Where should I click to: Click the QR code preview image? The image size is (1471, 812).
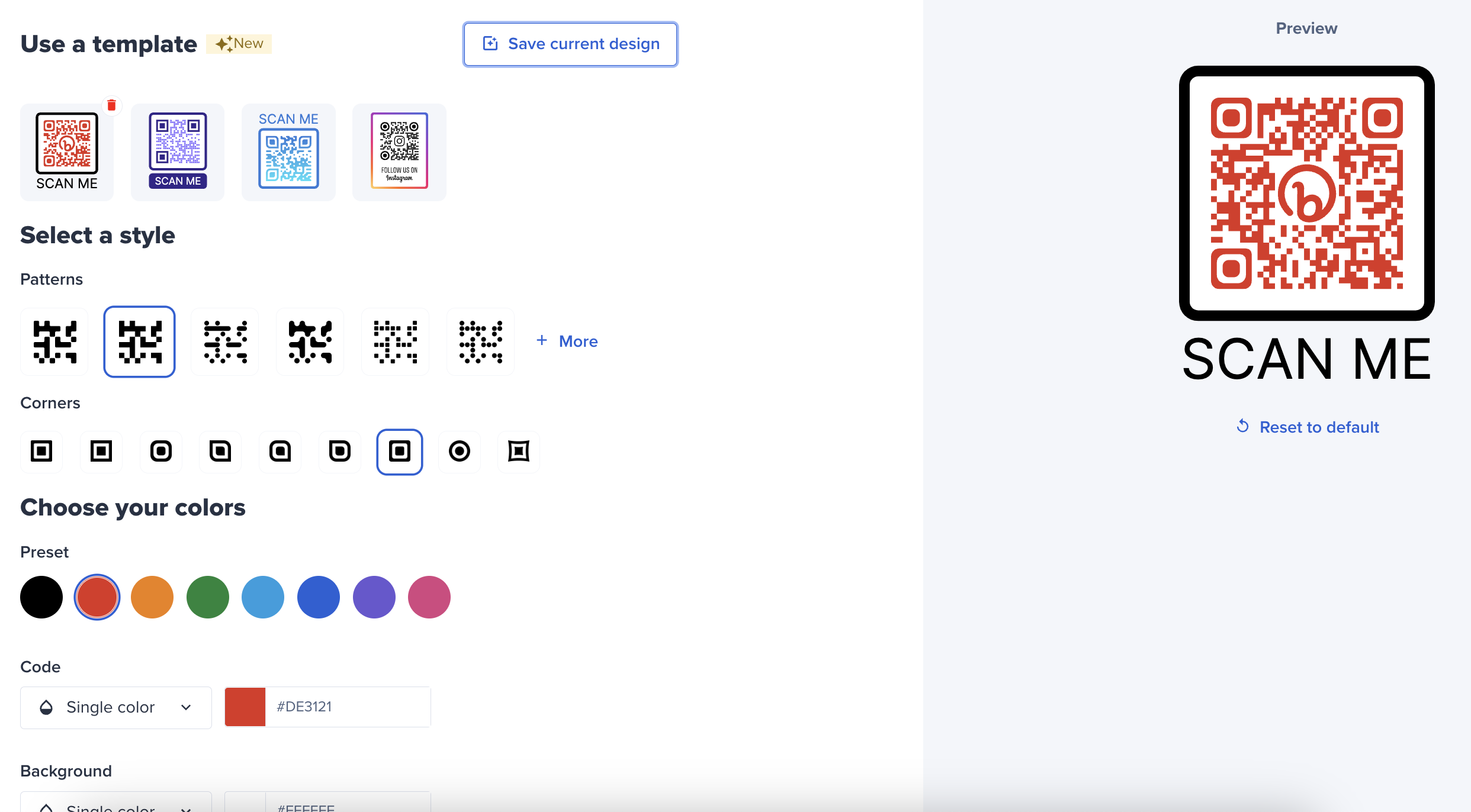[1306, 193]
